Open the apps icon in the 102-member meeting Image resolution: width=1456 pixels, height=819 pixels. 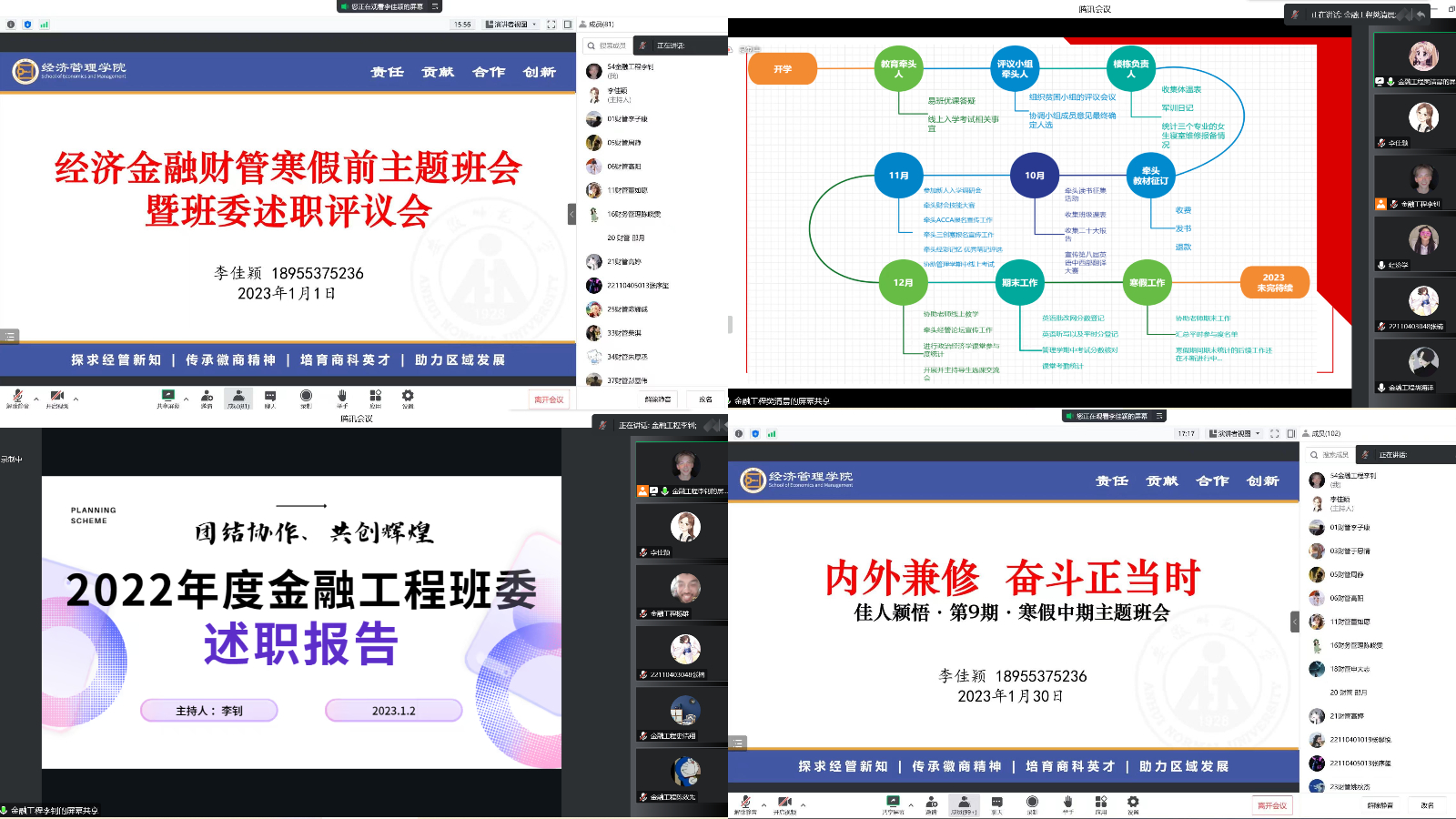pyautogui.click(x=1100, y=804)
